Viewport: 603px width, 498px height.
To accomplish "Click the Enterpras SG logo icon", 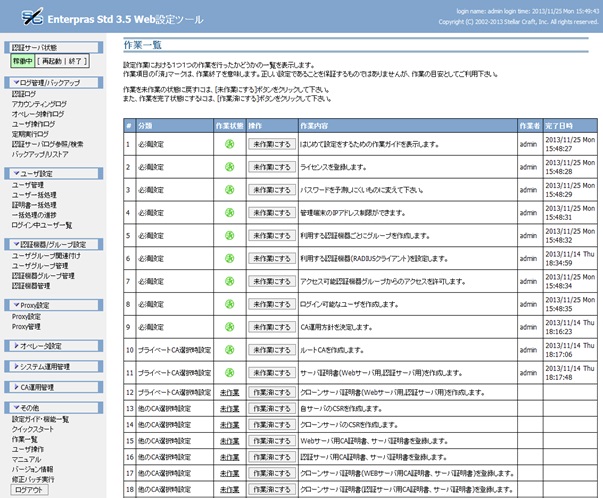I will (32, 17).
